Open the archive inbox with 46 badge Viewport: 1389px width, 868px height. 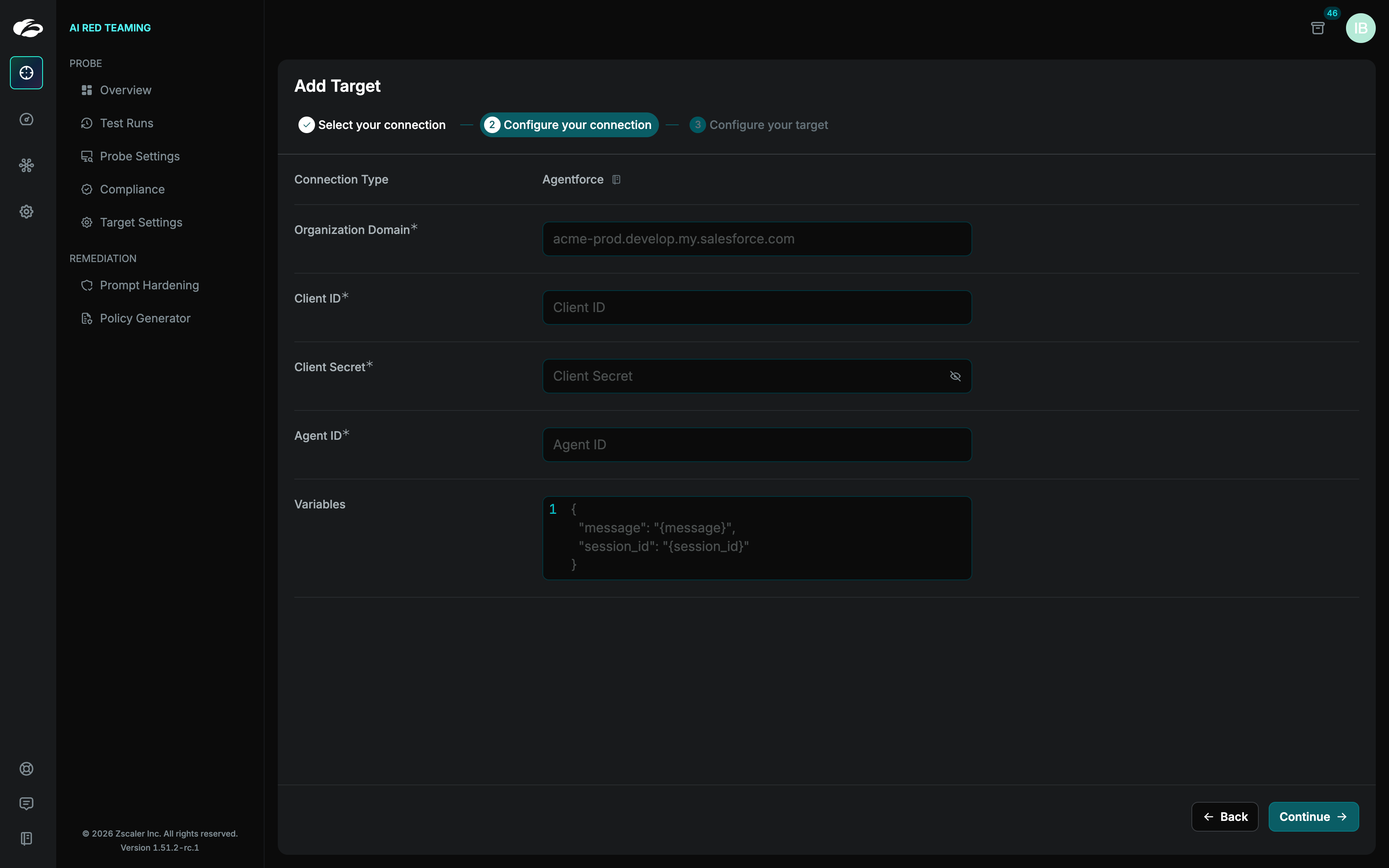point(1318,28)
